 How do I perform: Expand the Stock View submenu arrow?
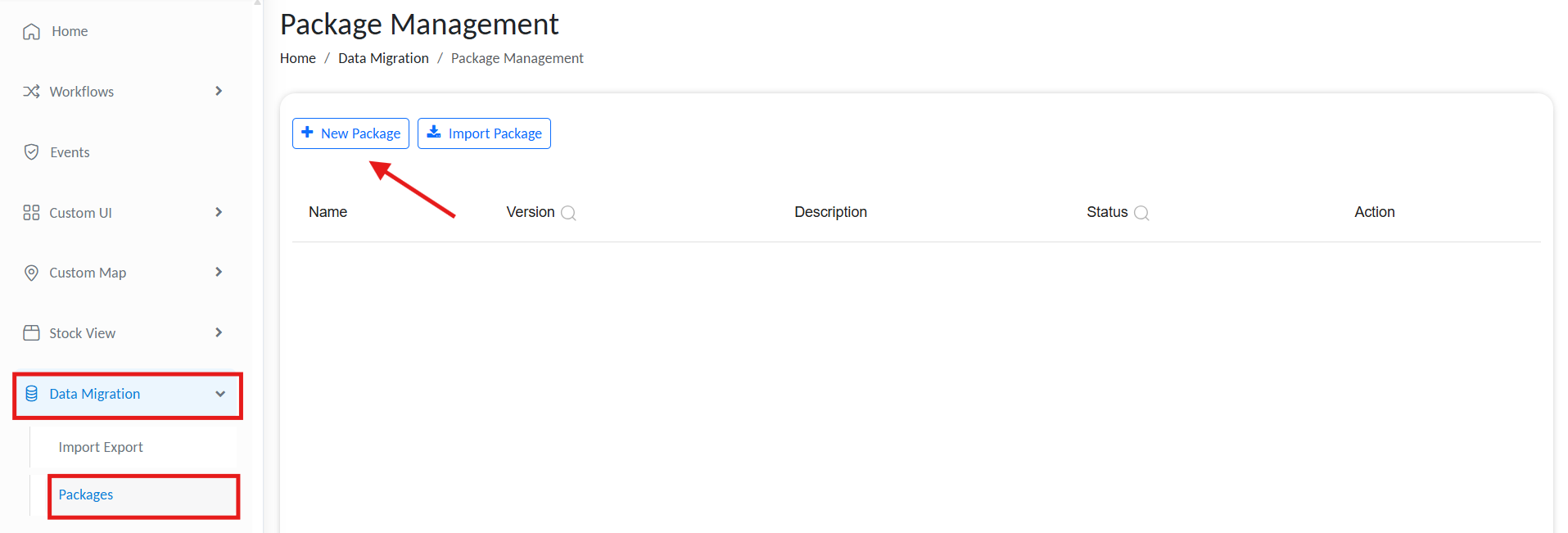pyautogui.click(x=219, y=332)
